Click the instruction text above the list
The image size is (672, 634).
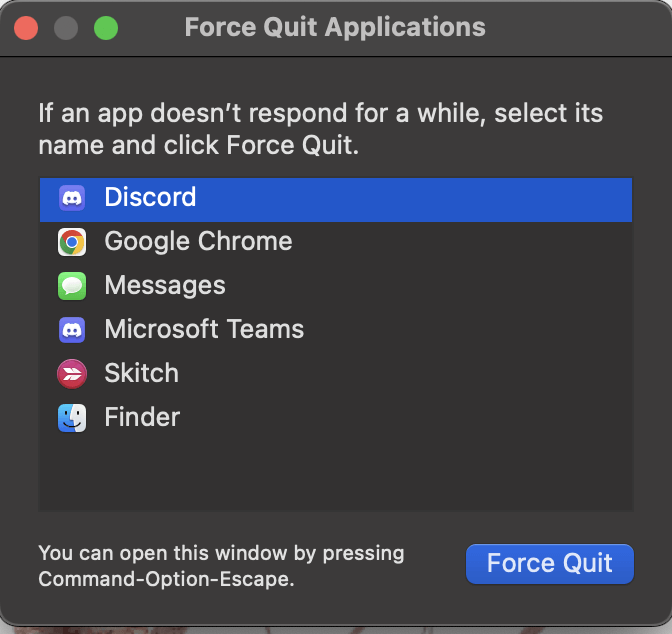tap(320, 128)
